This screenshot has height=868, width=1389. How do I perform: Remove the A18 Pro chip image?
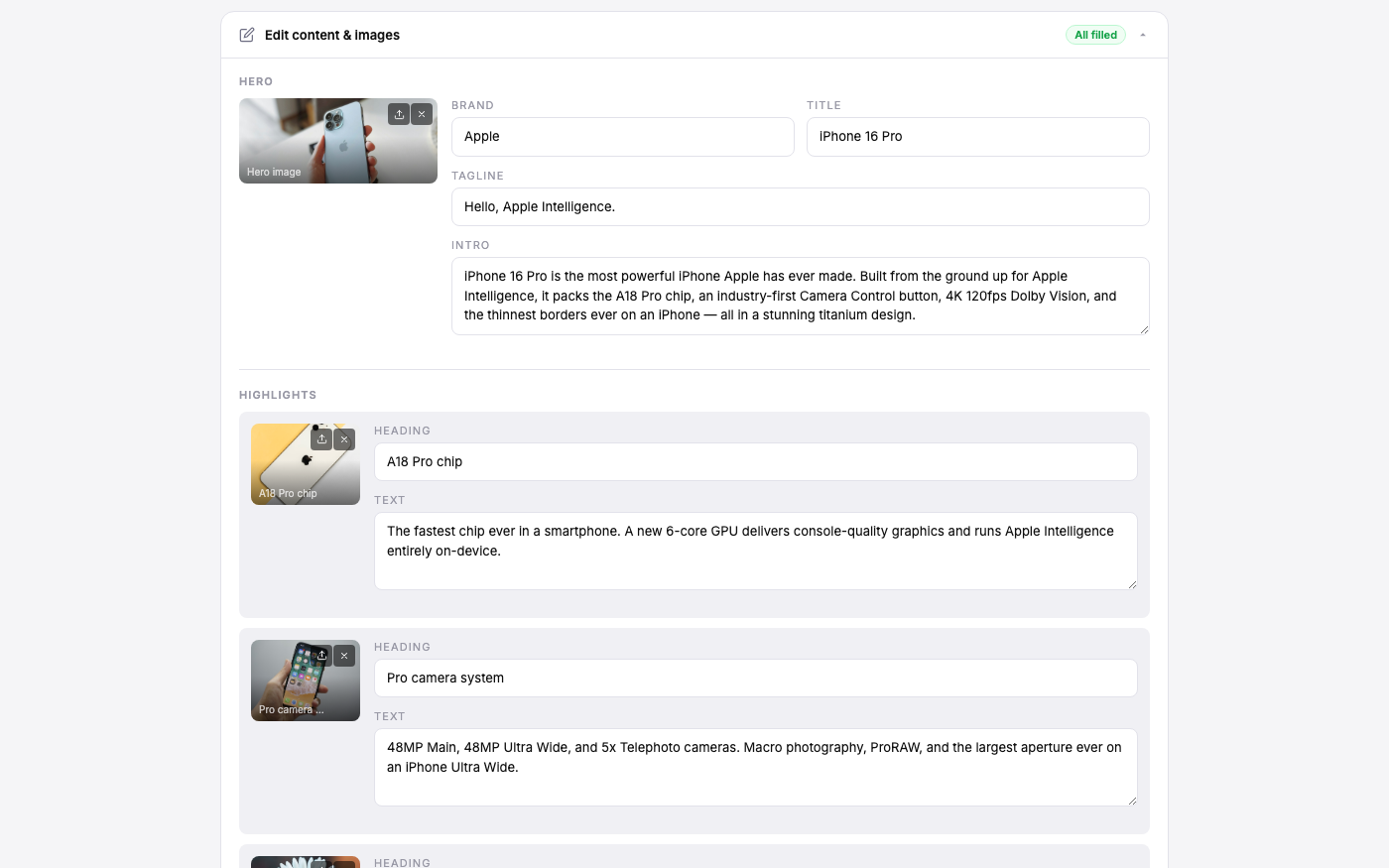344,439
